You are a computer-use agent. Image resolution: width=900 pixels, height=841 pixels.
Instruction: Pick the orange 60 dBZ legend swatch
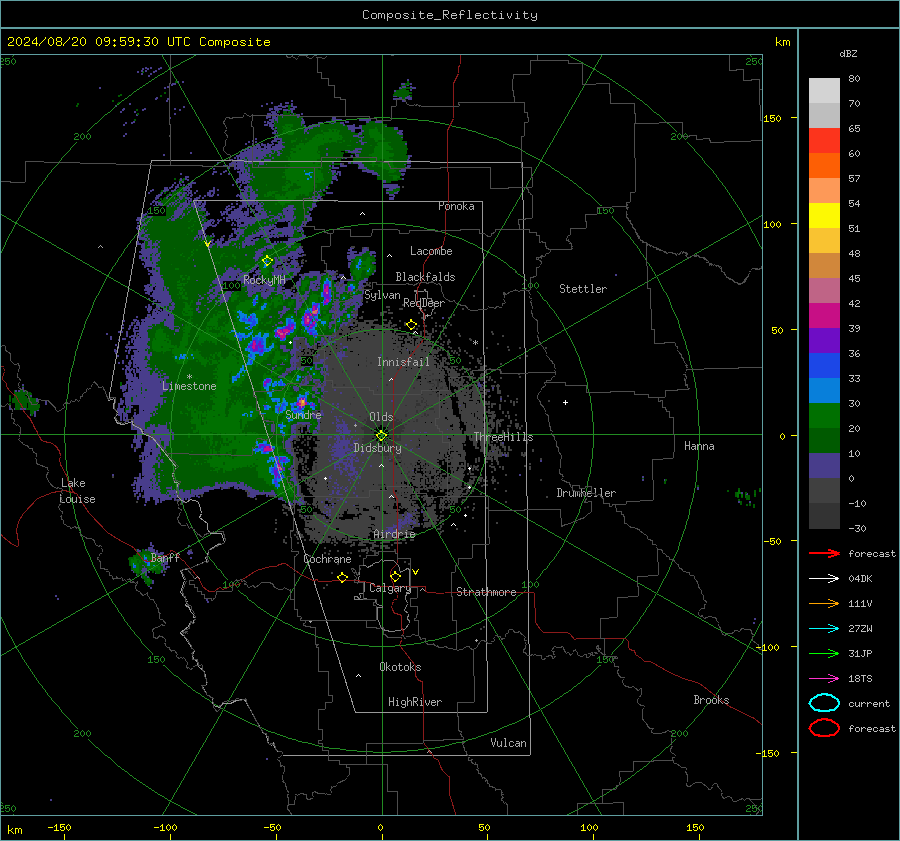(824, 165)
